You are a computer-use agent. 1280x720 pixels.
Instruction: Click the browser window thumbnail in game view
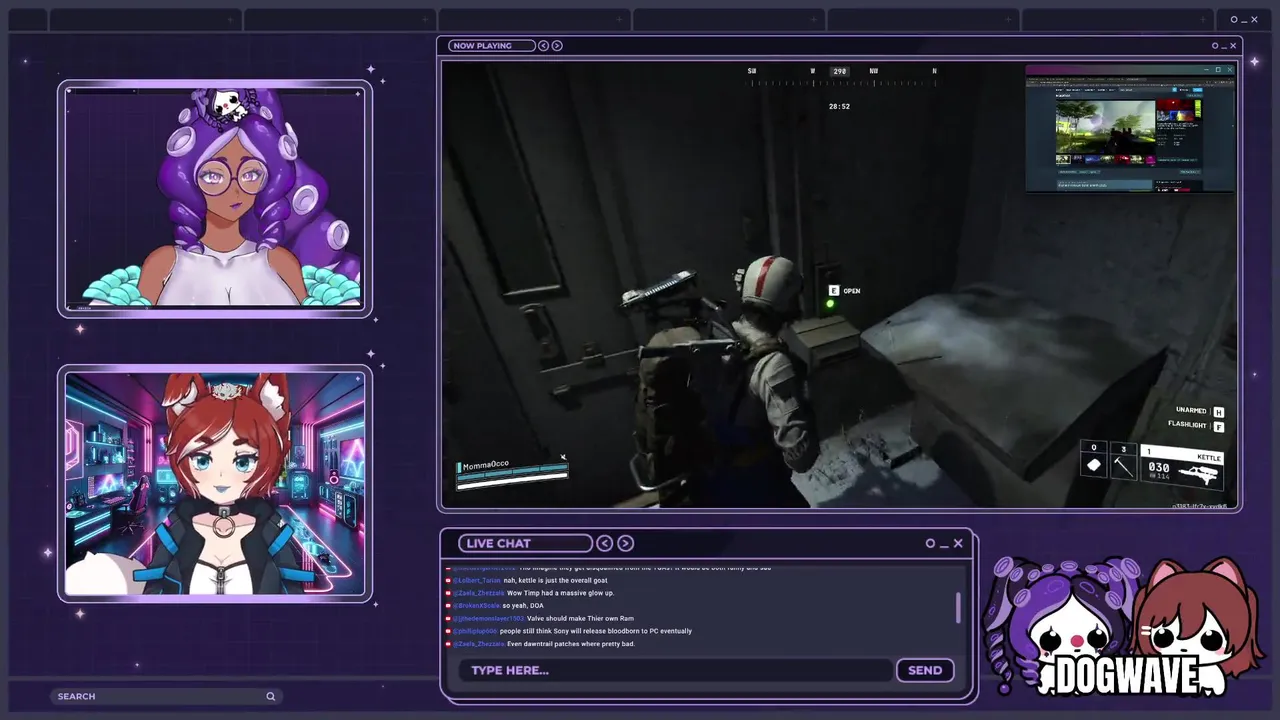pyautogui.click(x=1130, y=128)
